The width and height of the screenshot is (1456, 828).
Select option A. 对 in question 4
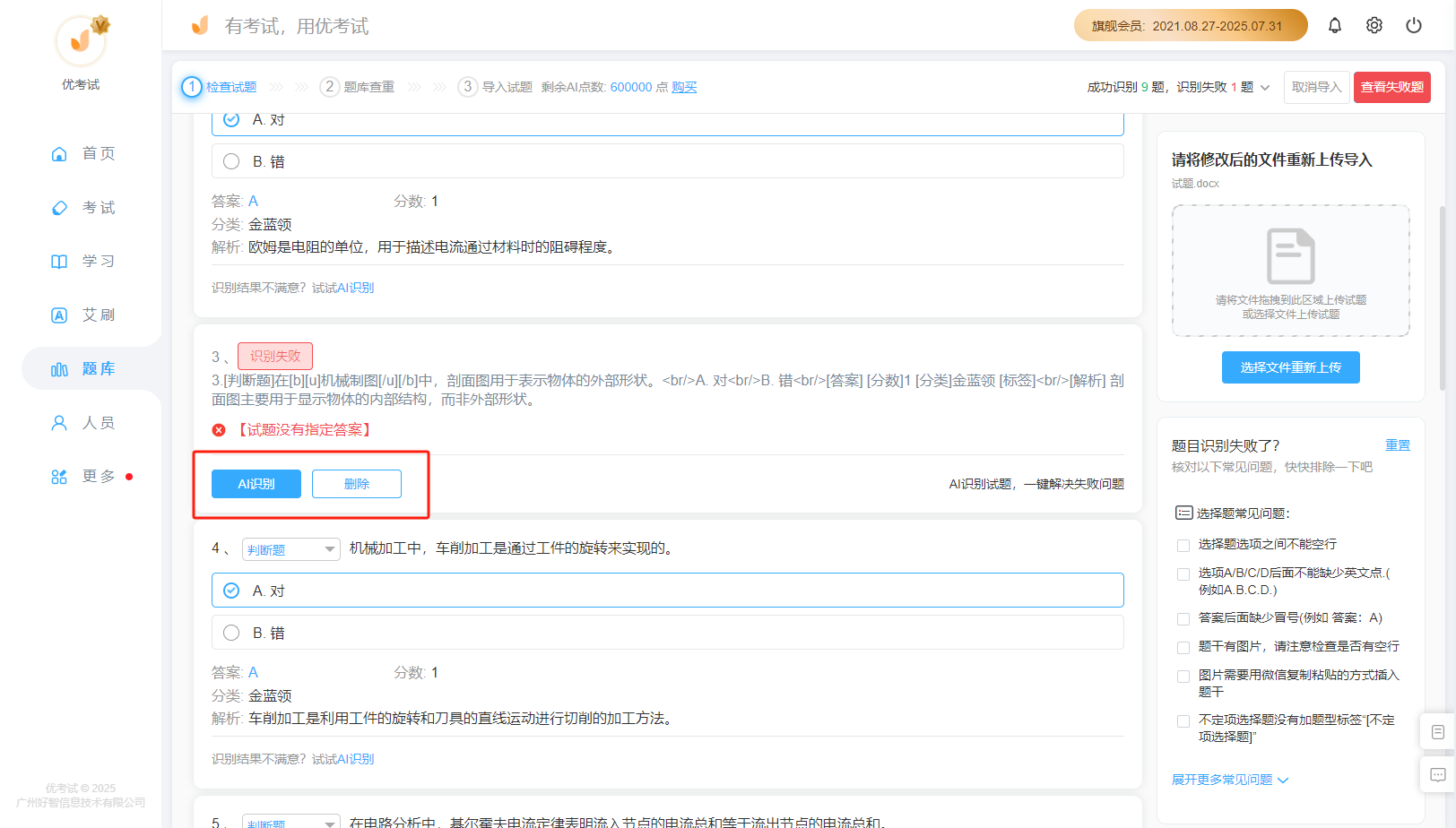click(x=668, y=591)
